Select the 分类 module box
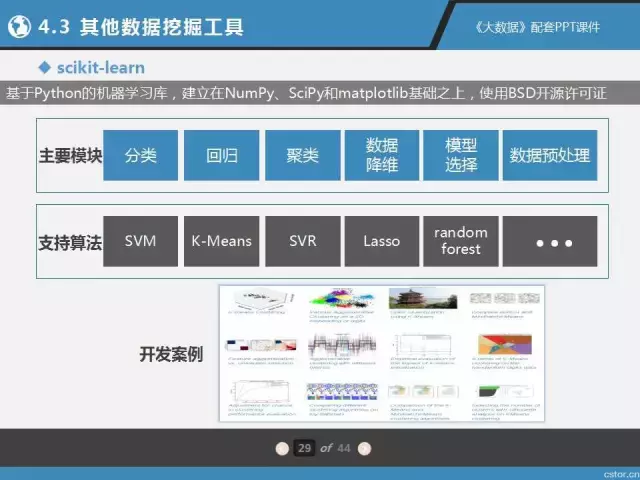640x480 pixels. (x=140, y=156)
